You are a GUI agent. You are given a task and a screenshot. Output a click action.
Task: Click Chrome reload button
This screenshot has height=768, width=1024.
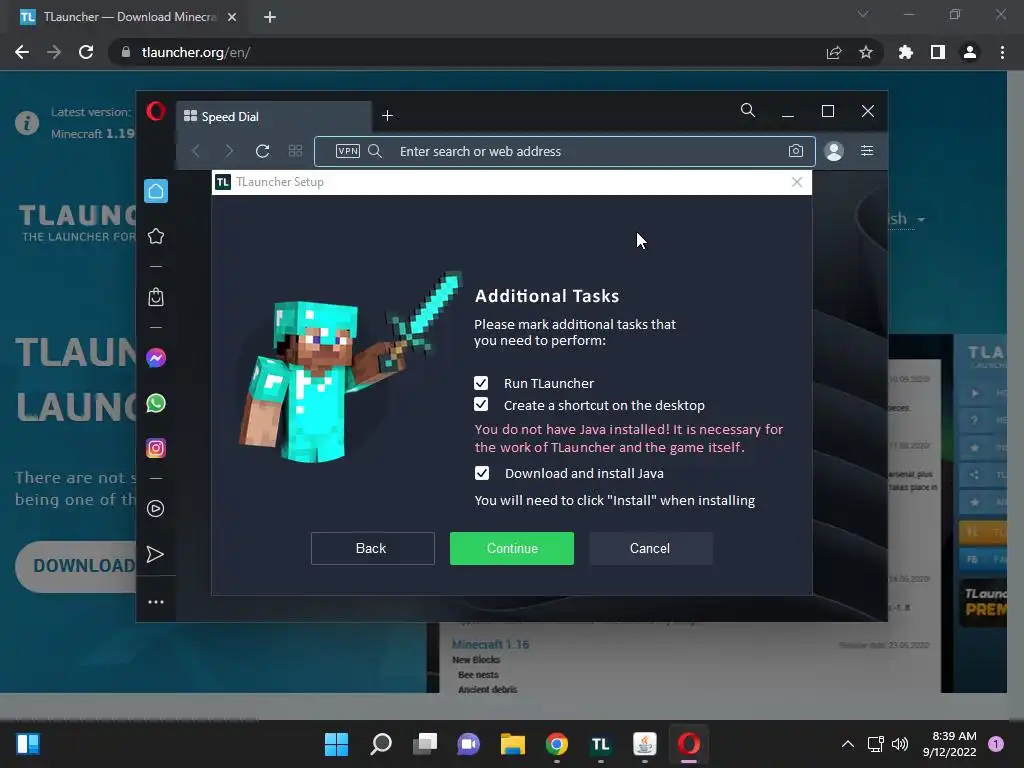(x=86, y=52)
